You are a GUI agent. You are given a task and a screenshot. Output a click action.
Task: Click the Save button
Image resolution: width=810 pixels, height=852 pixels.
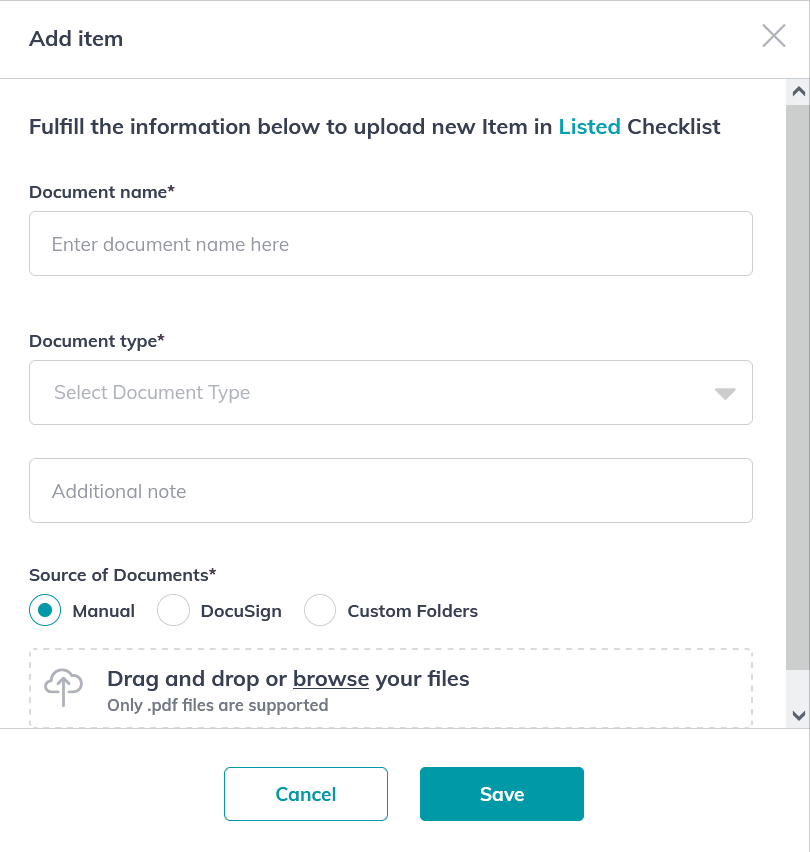click(x=502, y=794)
